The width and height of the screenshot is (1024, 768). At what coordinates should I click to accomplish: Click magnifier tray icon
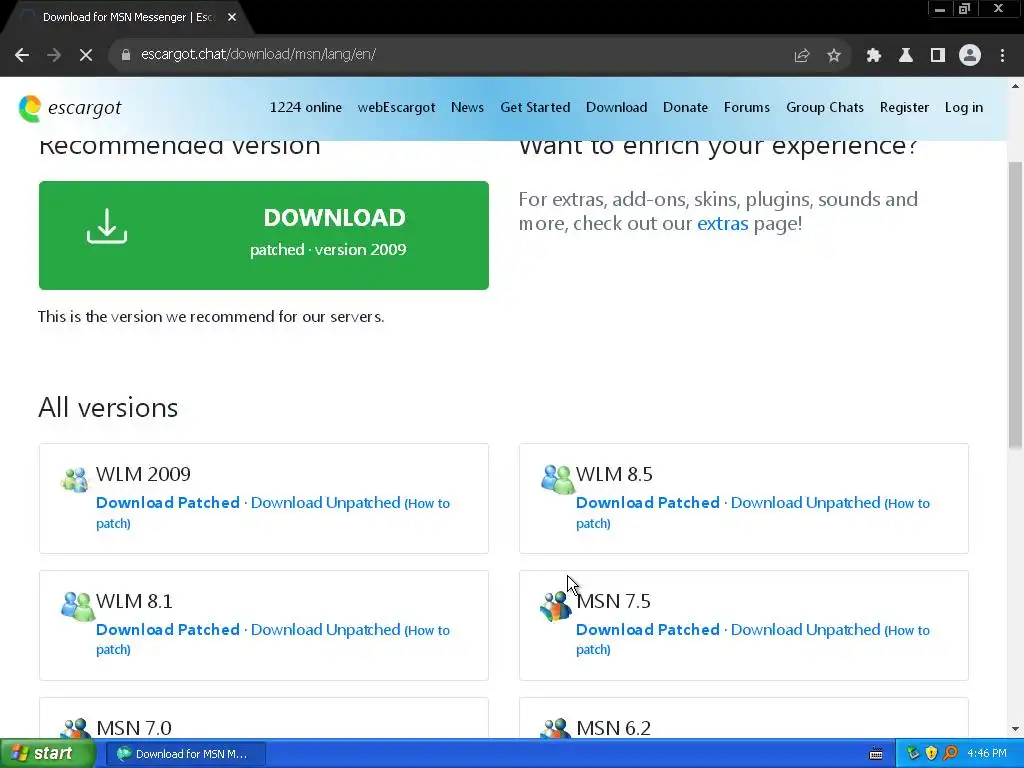coord(950,753)
